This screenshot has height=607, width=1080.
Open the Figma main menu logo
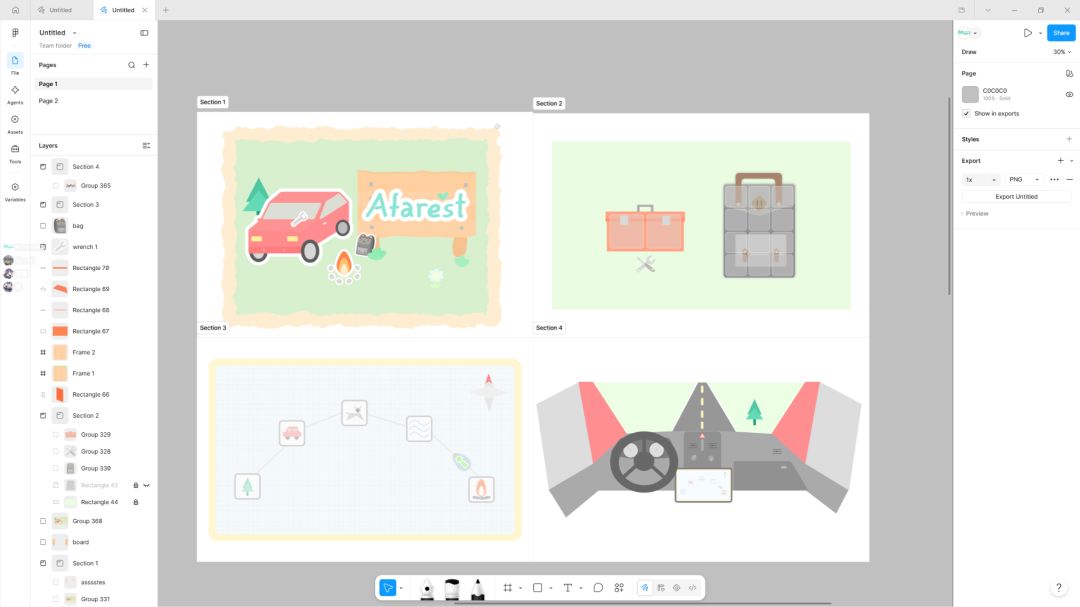pyautogui.click(x=15, y=32)
